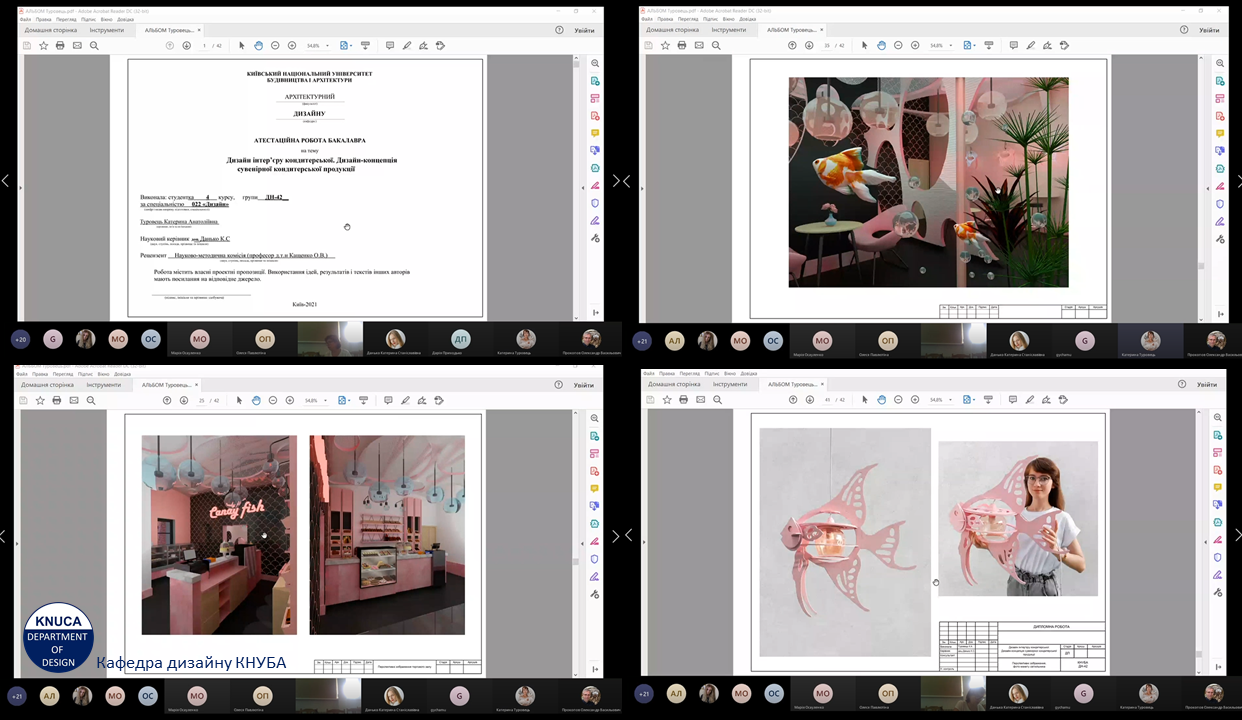Switch to Домашня сторінка tab in page 1 window

tap(49, 30)
